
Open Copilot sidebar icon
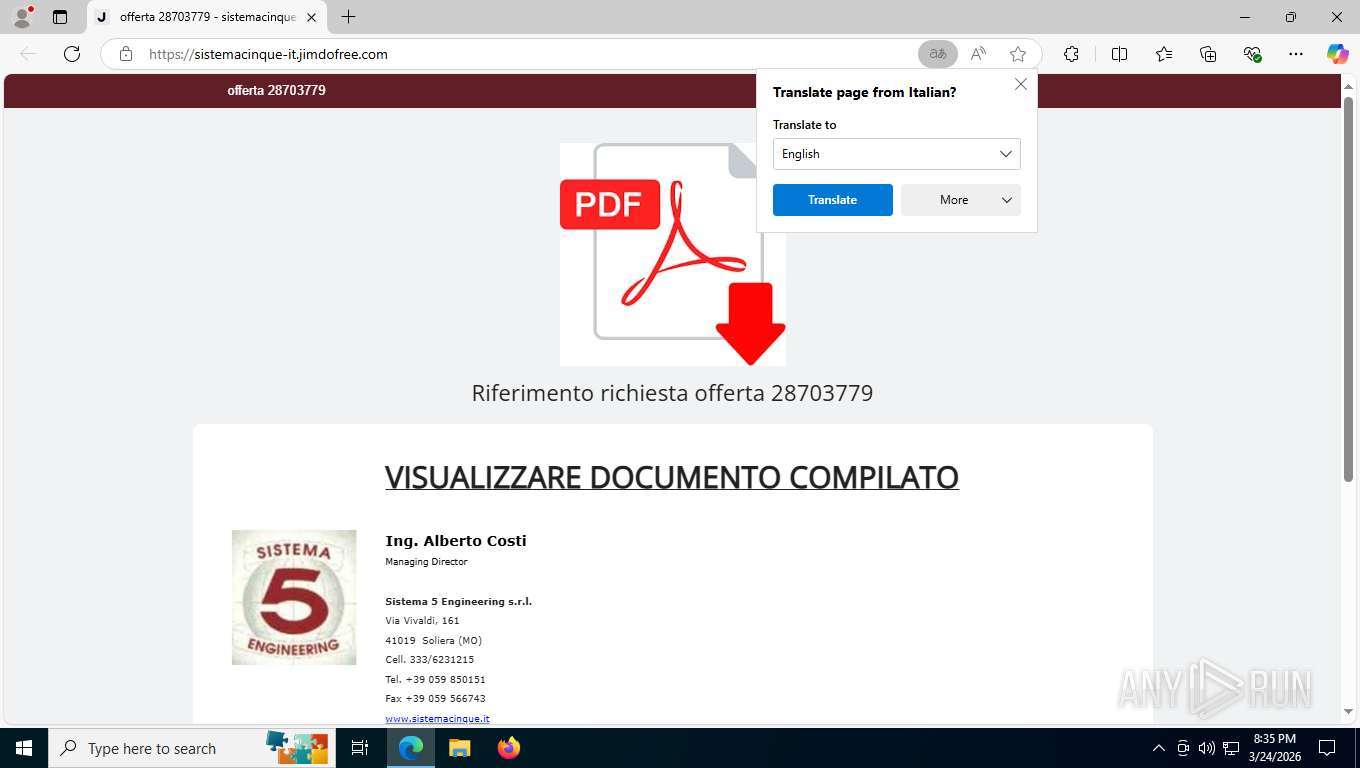[x=1338, y=54]
